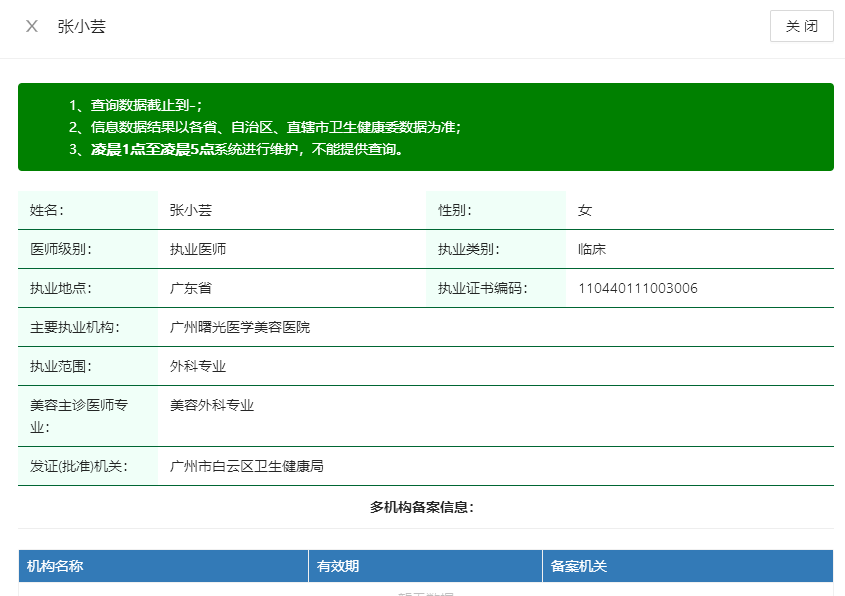Click issuing authority 广州市白云区卫生健康局

pos(247,466)
